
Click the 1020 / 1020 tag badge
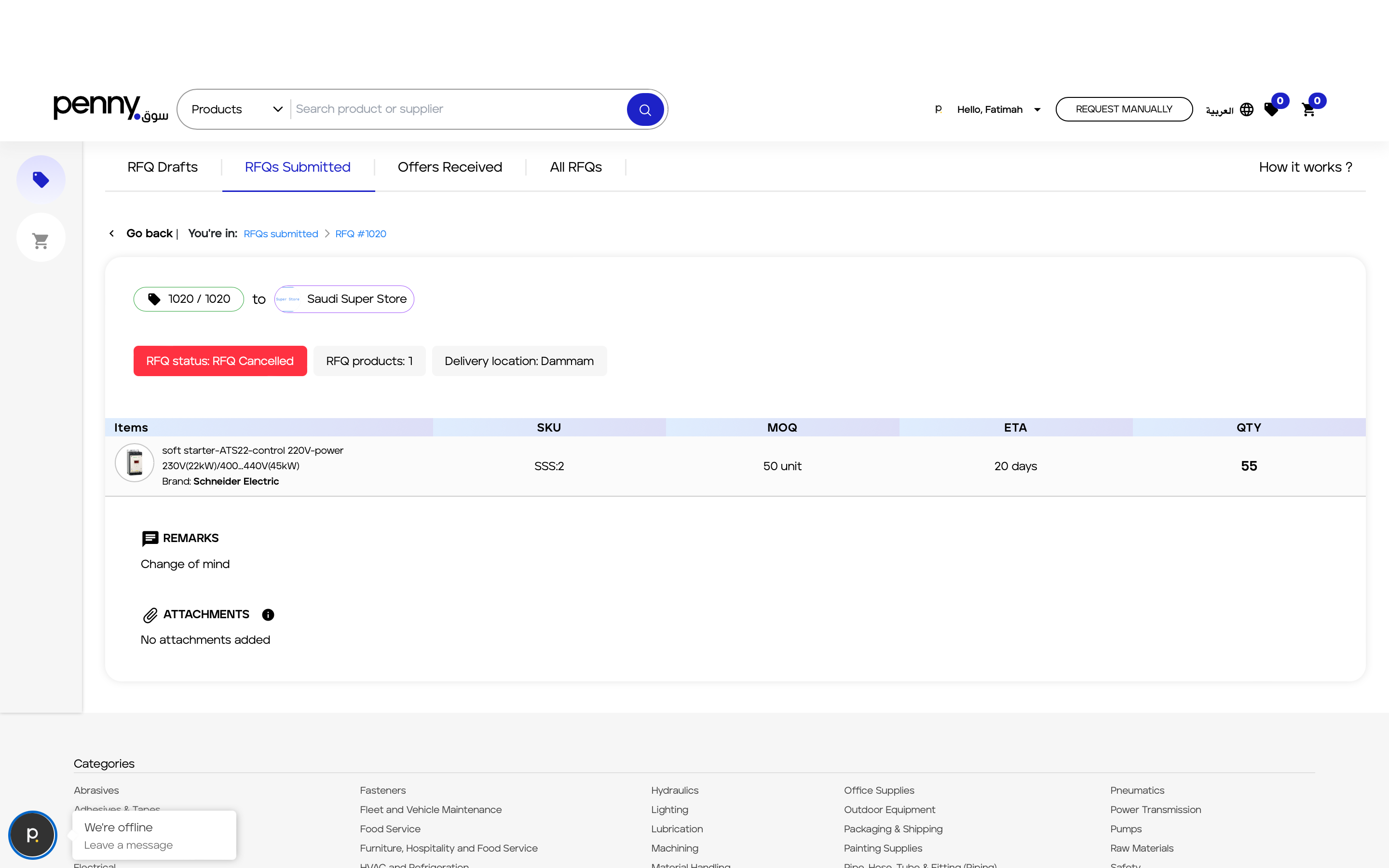click(x=189, y=299)
